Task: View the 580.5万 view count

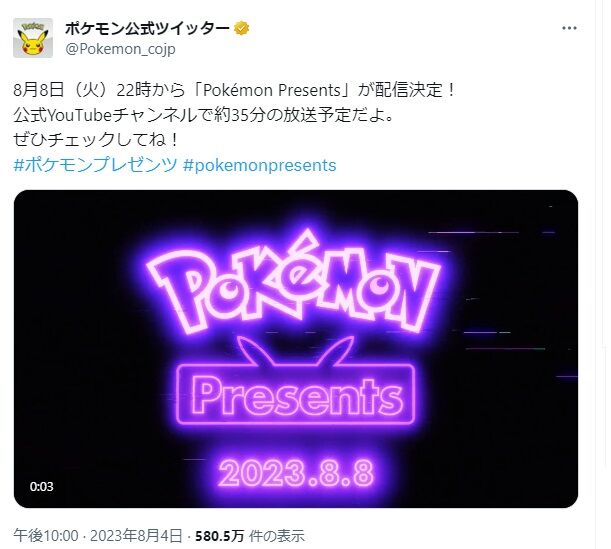Action: 219,536
